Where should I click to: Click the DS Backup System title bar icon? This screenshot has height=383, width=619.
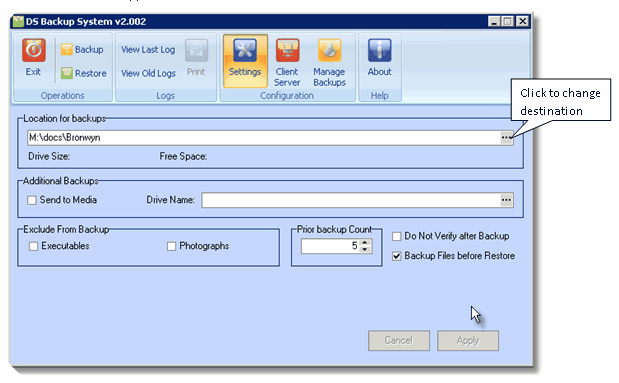point(18,21)
